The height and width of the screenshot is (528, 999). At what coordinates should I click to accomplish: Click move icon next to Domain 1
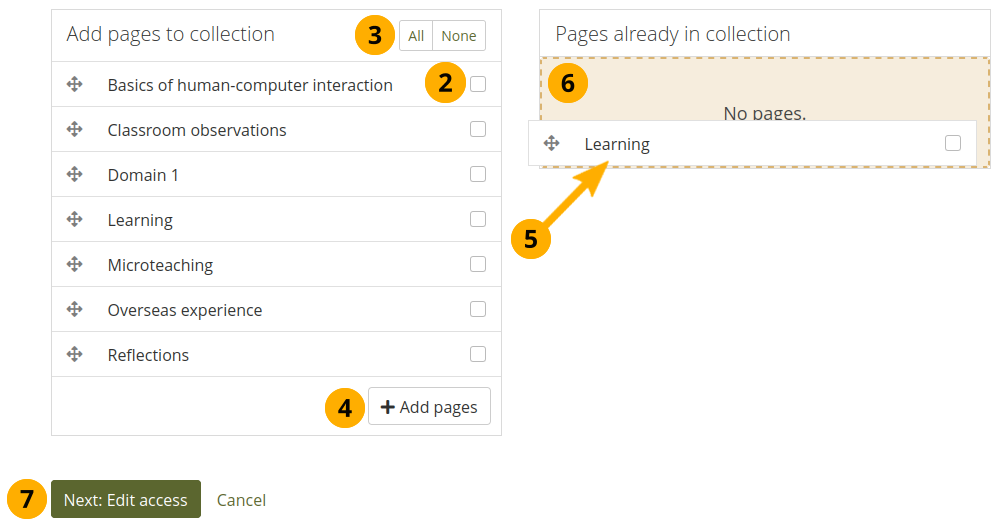[74, 175]
